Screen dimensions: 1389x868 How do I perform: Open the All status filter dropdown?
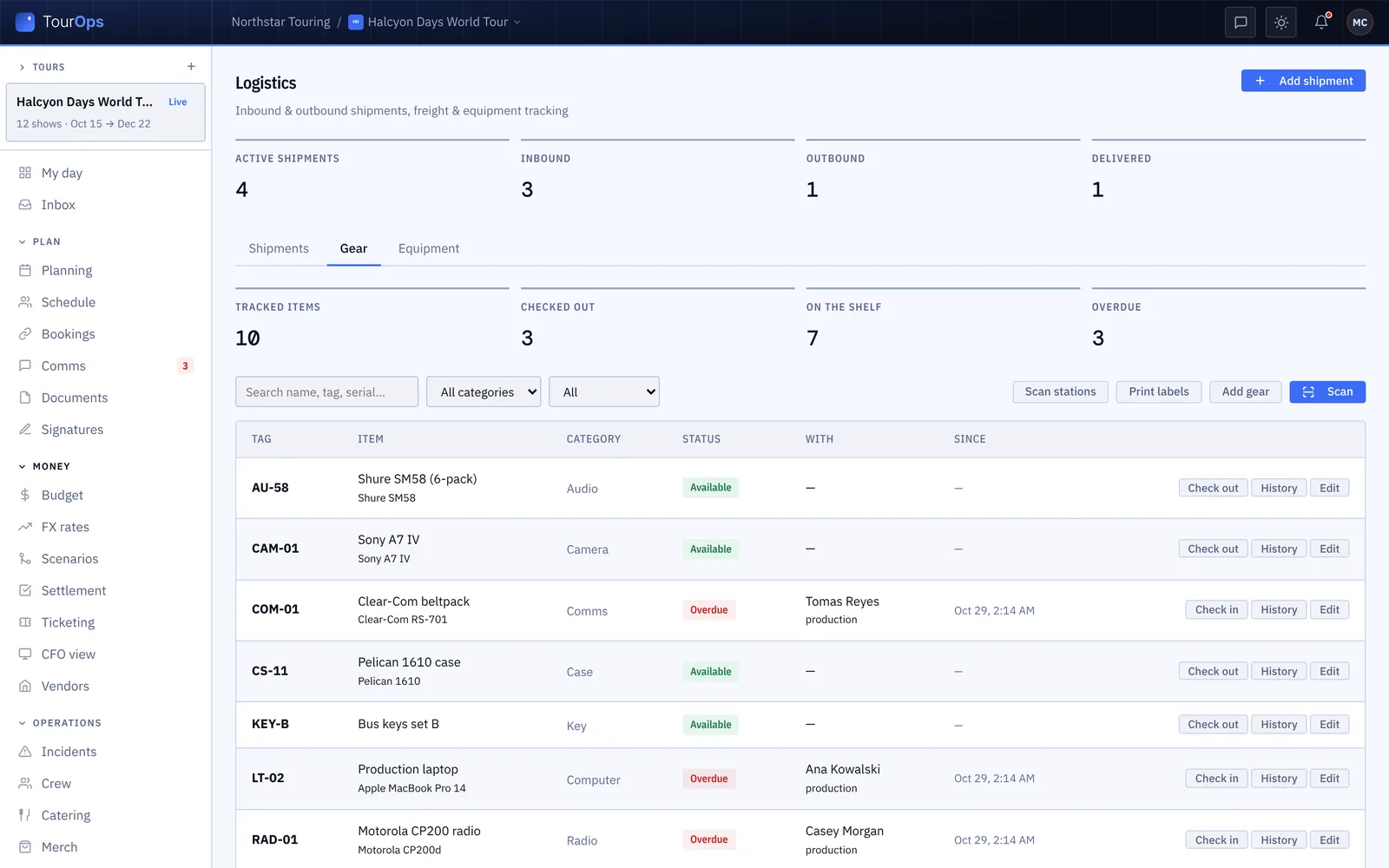pyautogui.click(x=604, y=391)
